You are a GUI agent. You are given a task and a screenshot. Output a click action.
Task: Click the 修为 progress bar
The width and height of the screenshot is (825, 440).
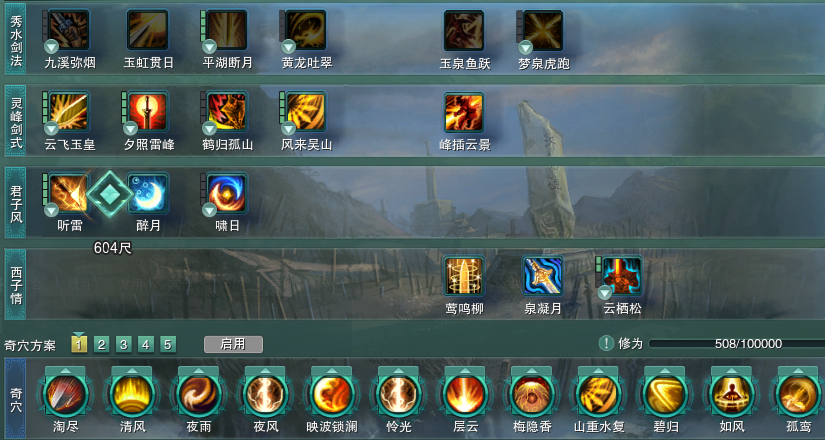737,344
